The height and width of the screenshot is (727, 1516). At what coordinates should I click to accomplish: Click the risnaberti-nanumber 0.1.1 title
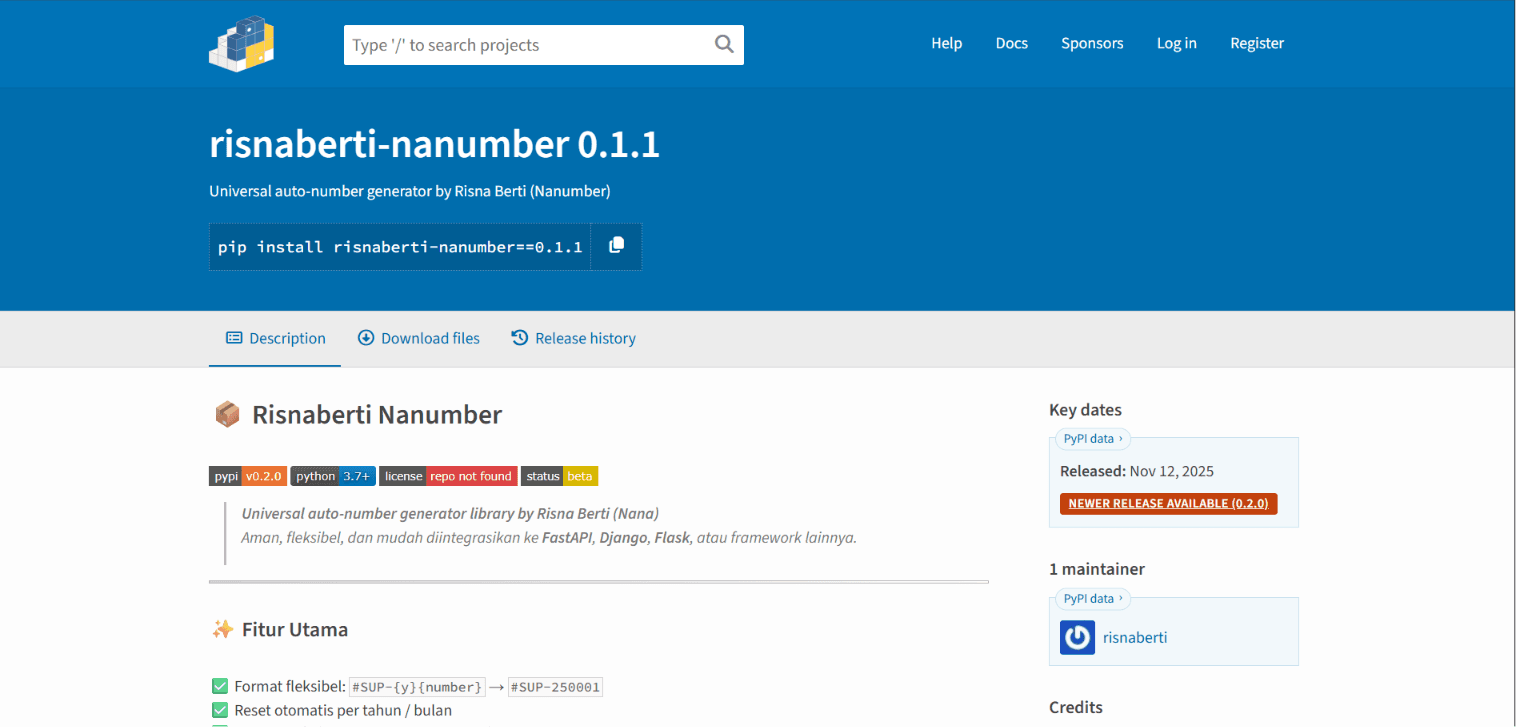(x=434, y=145)
